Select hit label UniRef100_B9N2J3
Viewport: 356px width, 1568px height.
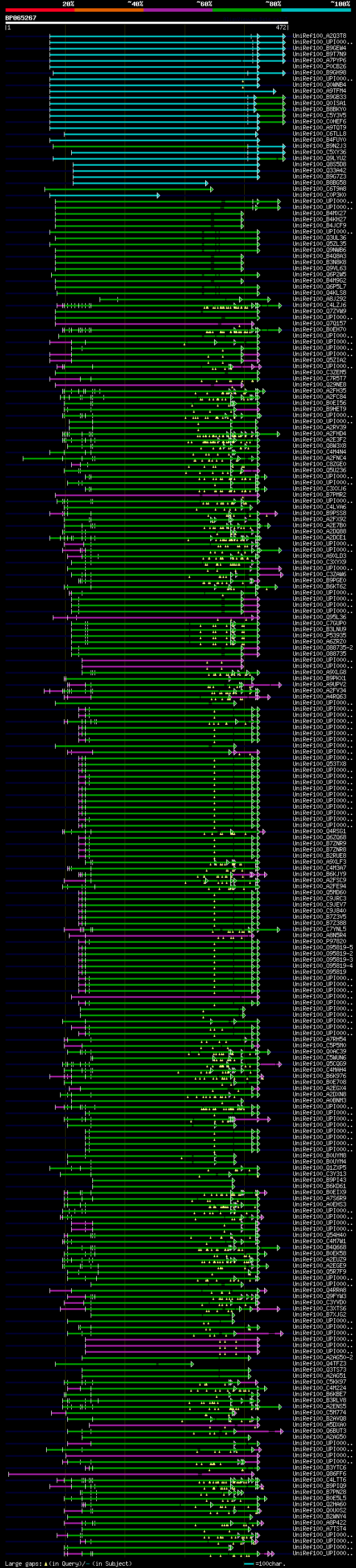click(319, 146)
